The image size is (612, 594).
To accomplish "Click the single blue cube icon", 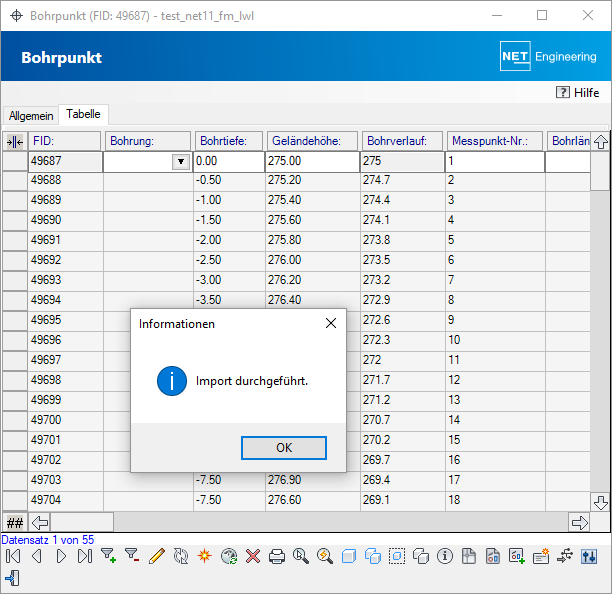I will point(349,556).
